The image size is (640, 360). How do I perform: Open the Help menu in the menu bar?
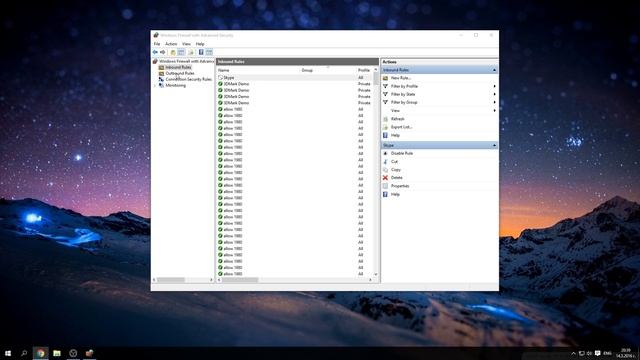tap(200, 44)
